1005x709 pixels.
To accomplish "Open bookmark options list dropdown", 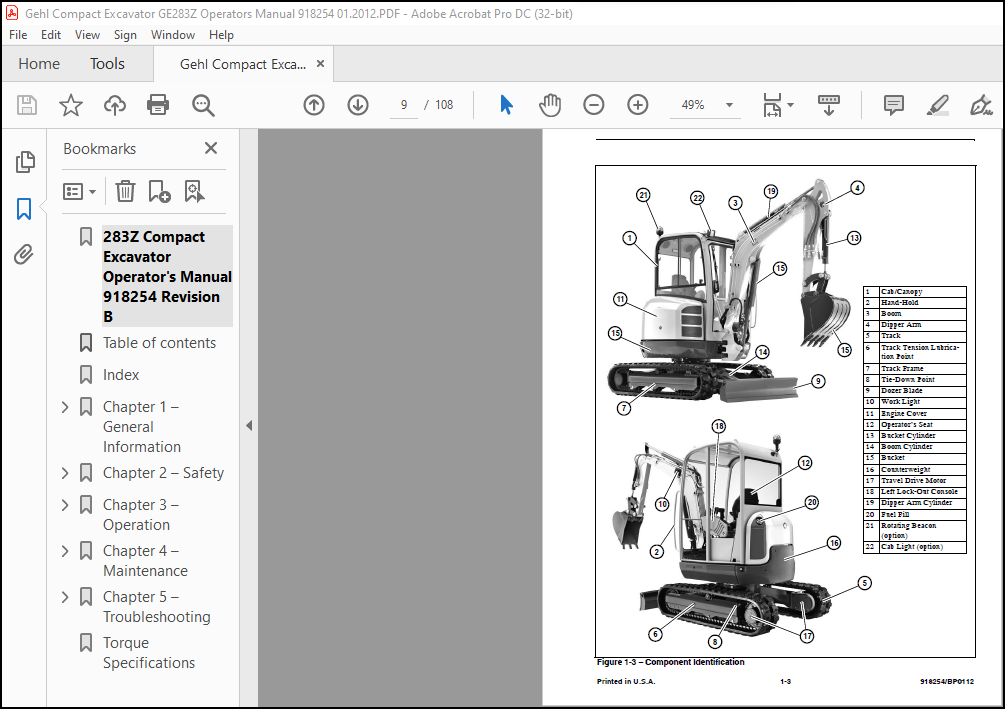I will click(x=79, y=191).
